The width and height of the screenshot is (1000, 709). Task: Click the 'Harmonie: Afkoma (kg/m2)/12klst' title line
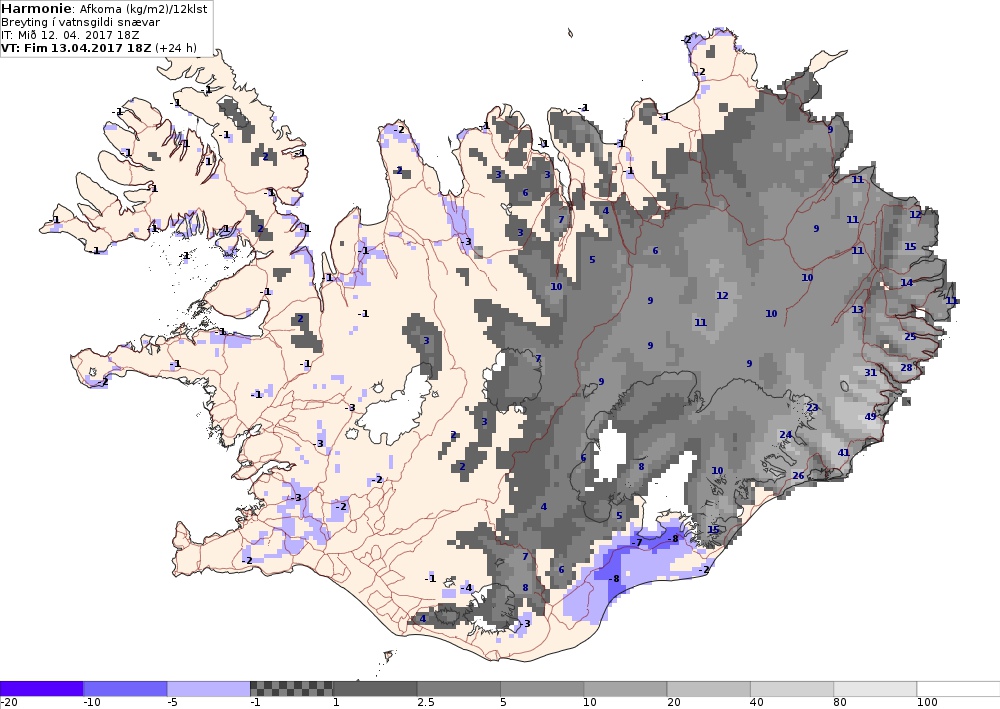click(x=104, y=9)
